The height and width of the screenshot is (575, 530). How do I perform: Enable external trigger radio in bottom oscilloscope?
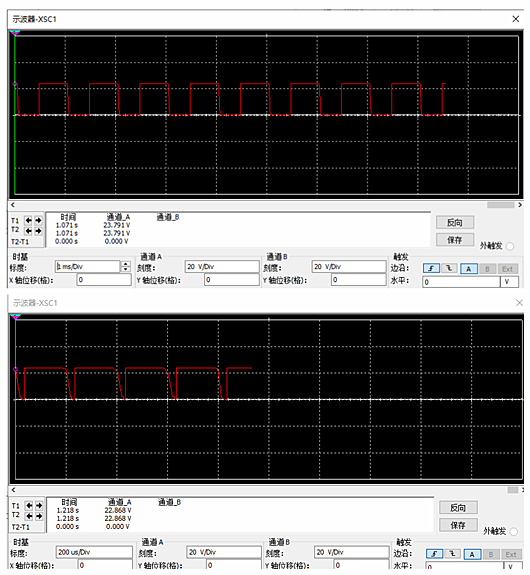pos(513,531)
